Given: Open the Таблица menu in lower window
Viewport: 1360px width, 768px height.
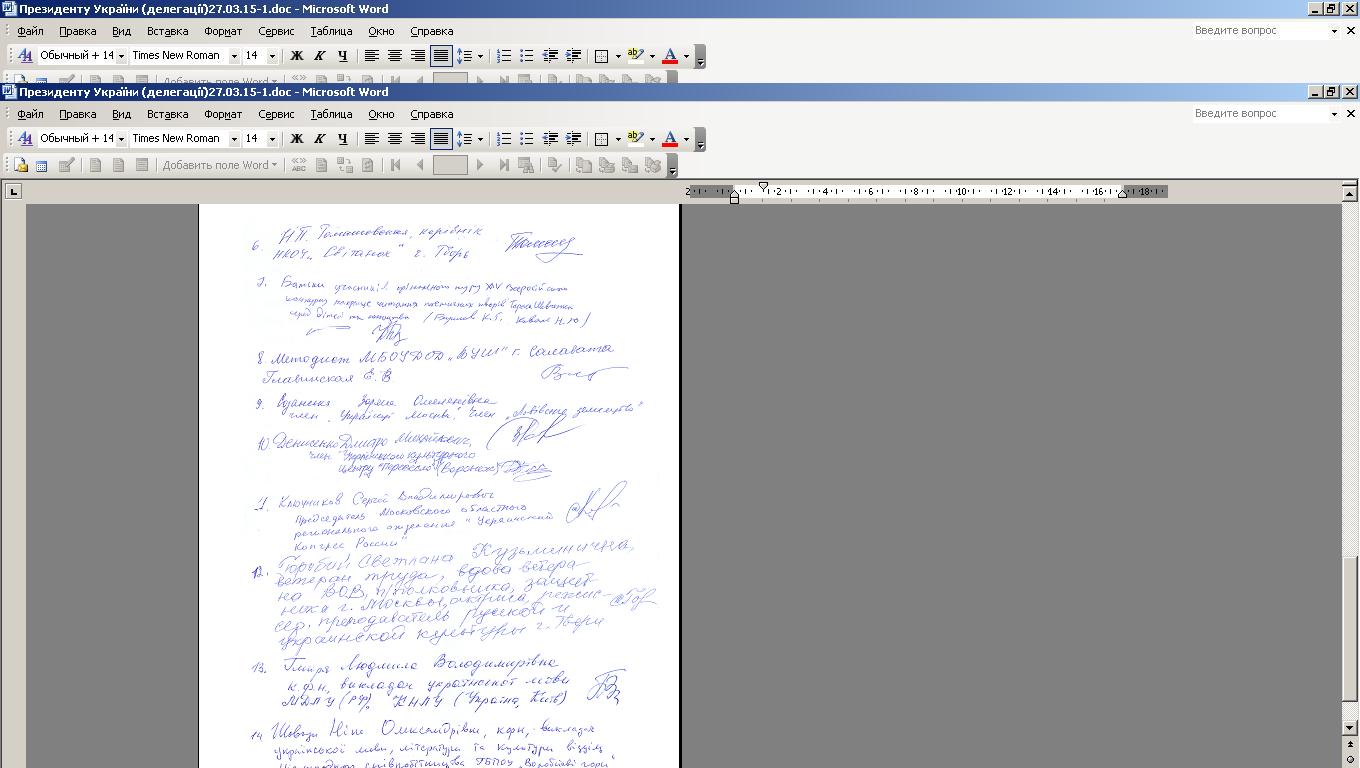Looking at the screenshot, I should click(x=331, y=114).
